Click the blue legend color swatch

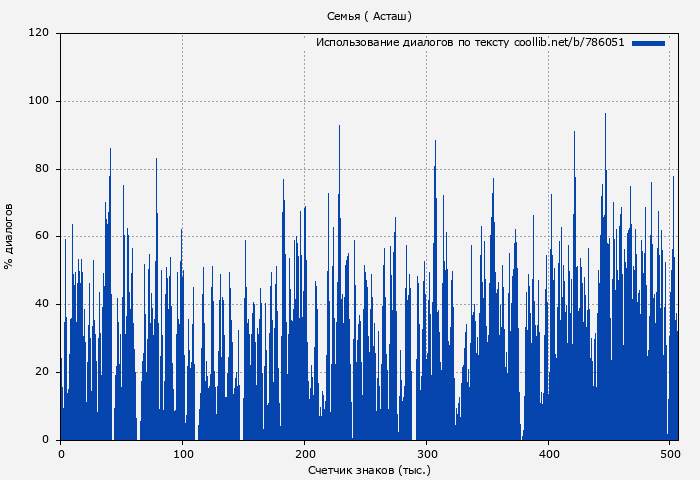[x=648, y=43]
